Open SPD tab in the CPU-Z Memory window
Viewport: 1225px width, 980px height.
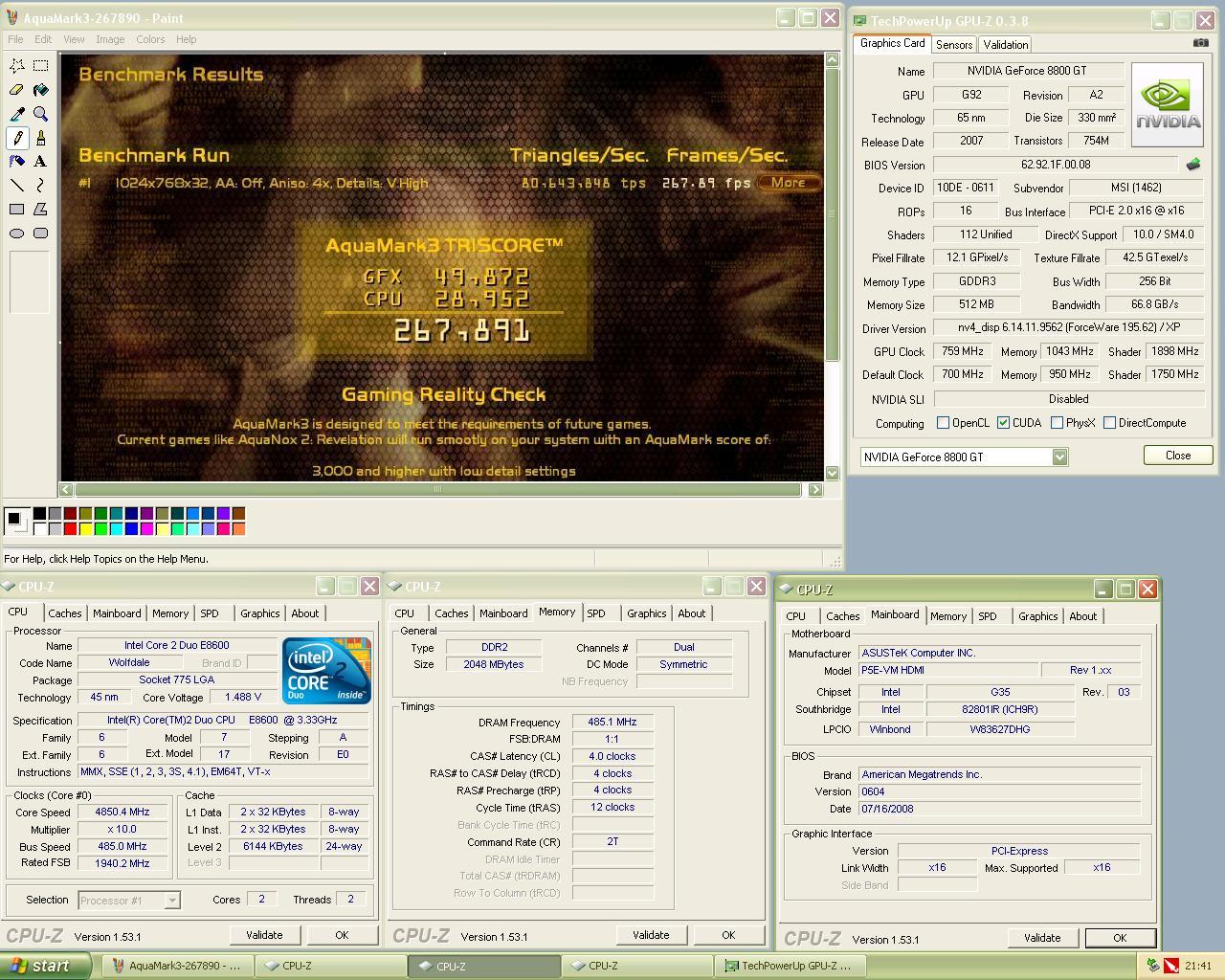coord(596,613)
